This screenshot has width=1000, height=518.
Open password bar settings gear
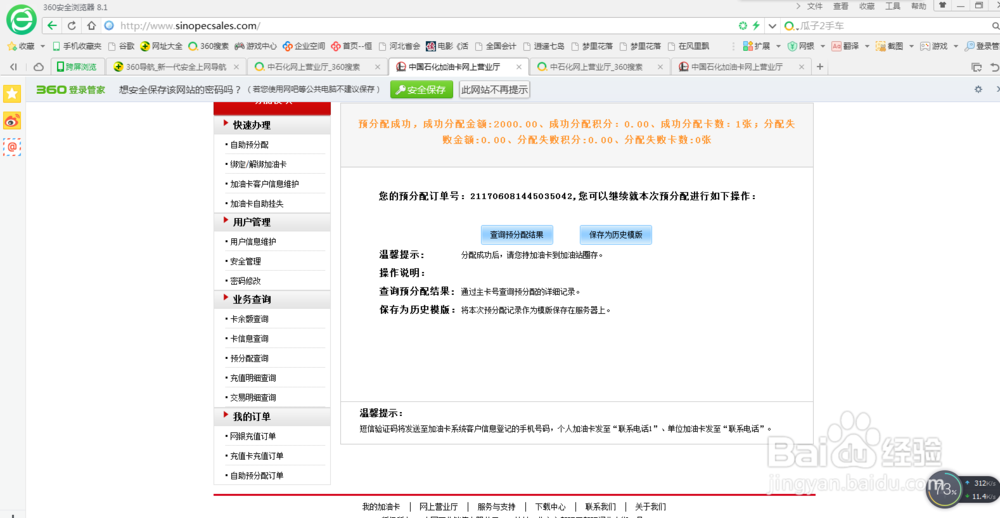pos(978,89)
